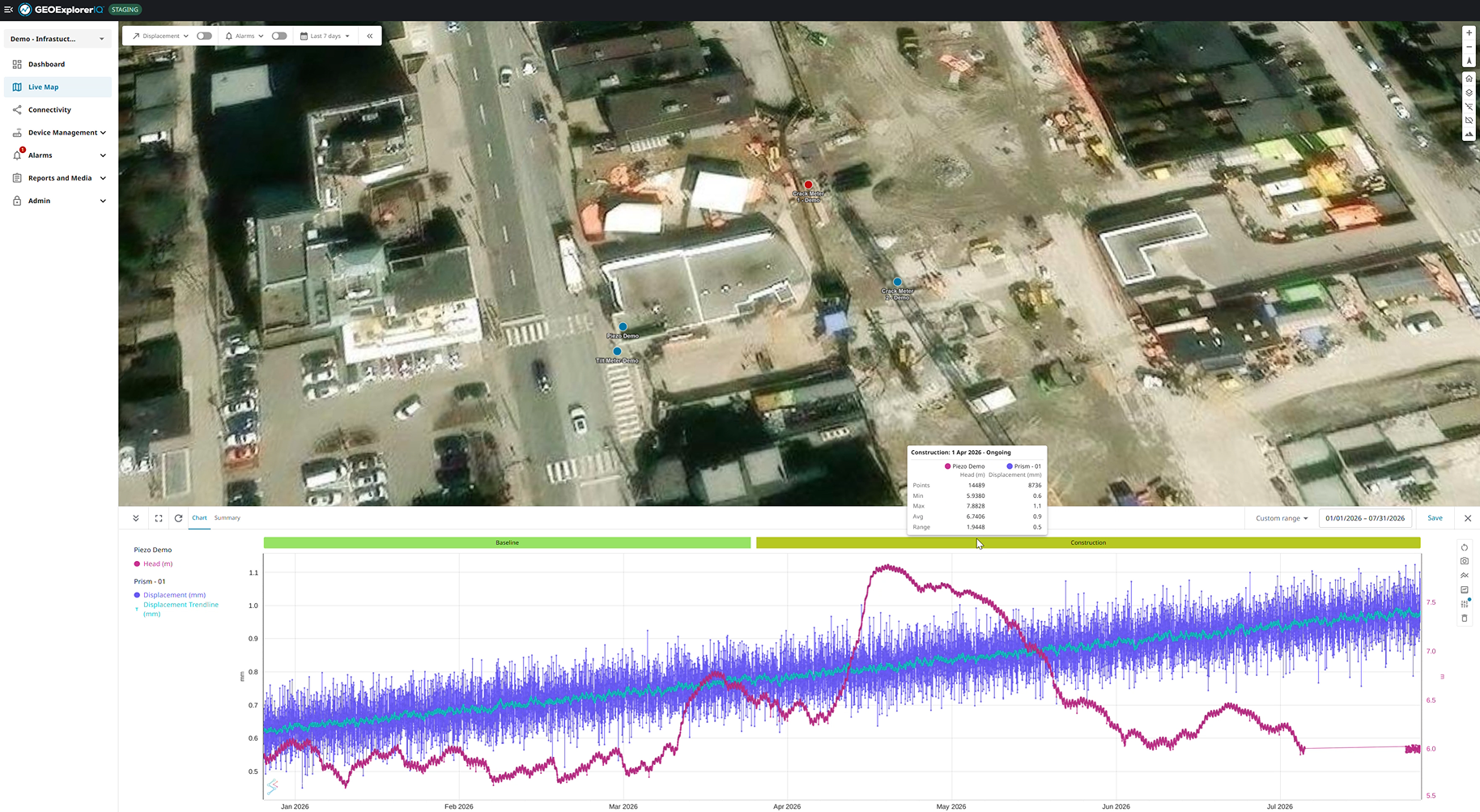Zoom out on the map
This screenshot has height=812, width=1480.
[x=1469, y=47]
